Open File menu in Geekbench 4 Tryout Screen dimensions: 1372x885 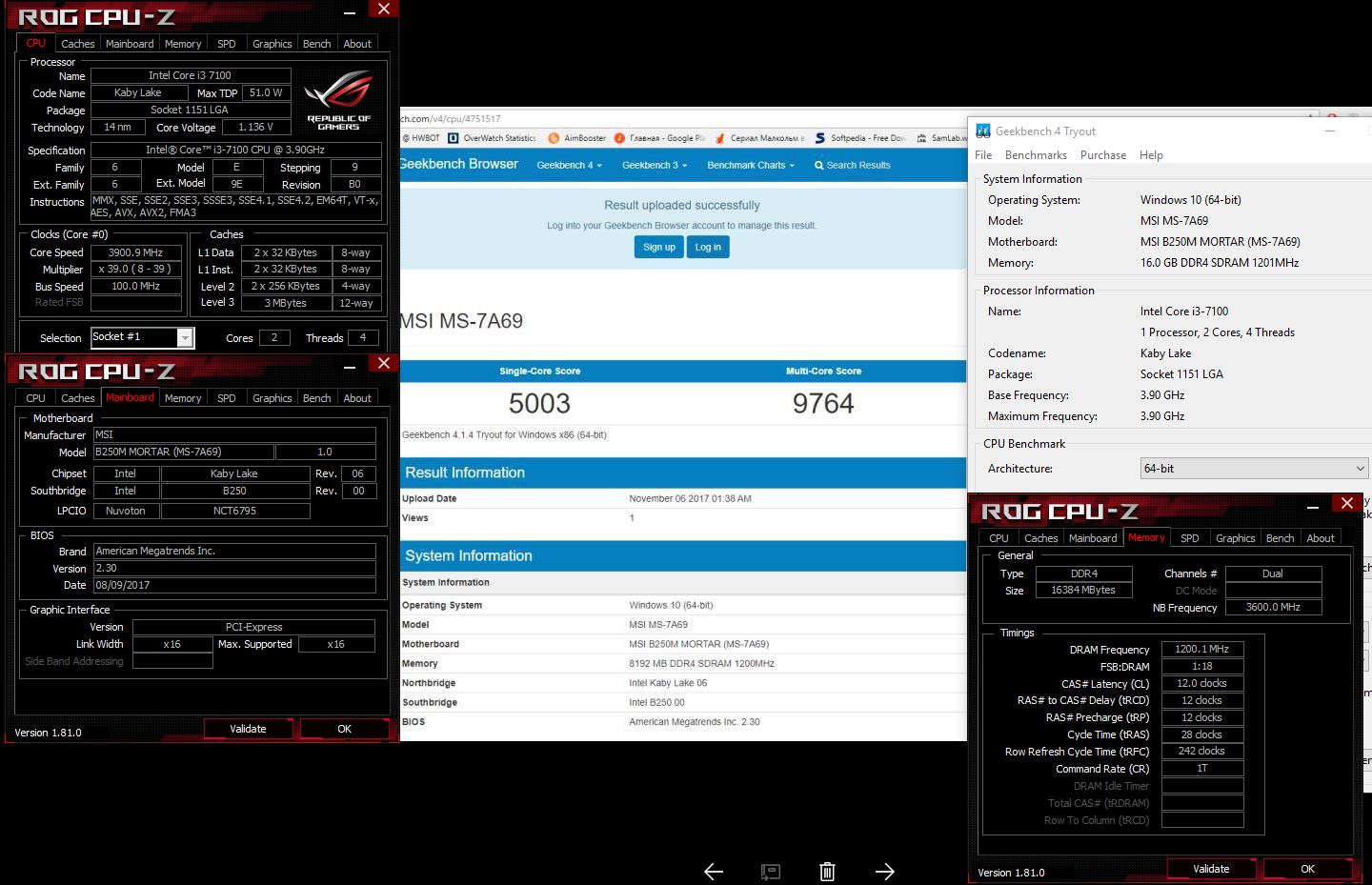(x=983, y=155)
